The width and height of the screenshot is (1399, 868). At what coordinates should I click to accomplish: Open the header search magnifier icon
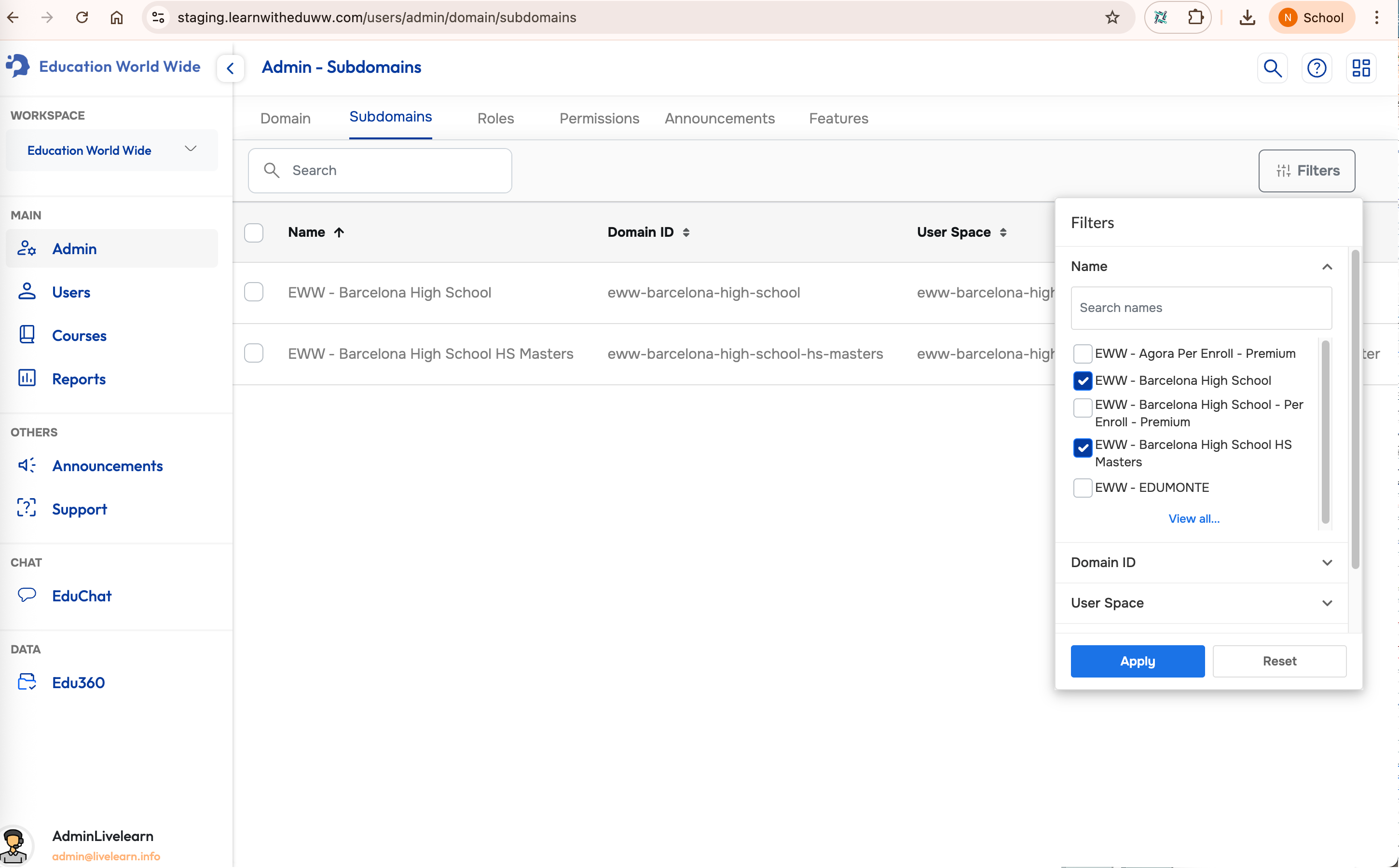(1272, 68)
